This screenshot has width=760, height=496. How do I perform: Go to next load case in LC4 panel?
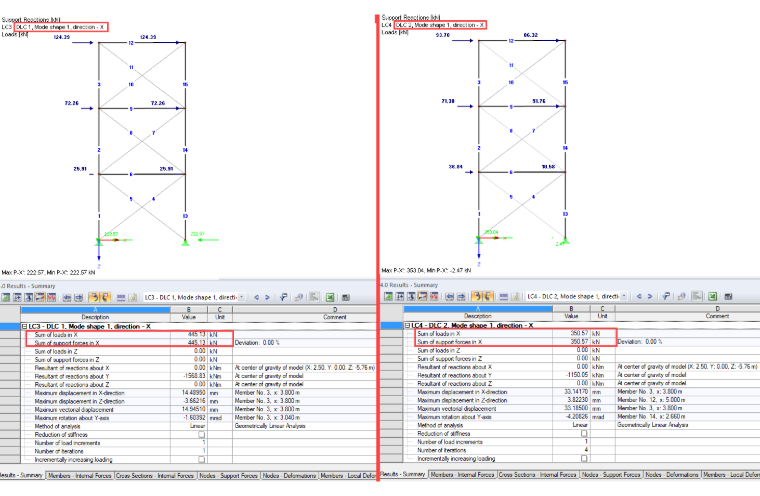coord(649,296)
